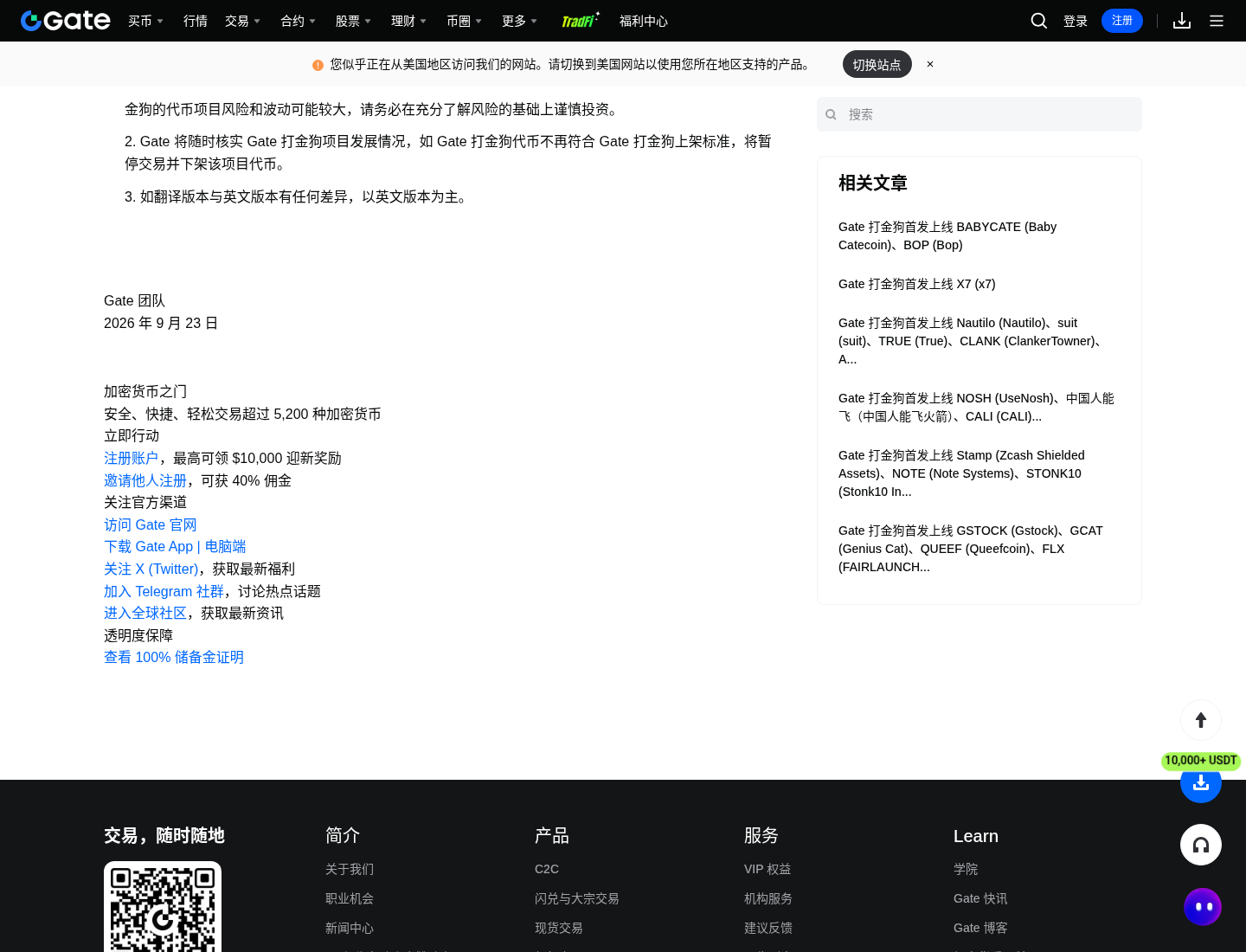Open the search magnifier icon in header
1246x952 pixels.
(1039, 21)
